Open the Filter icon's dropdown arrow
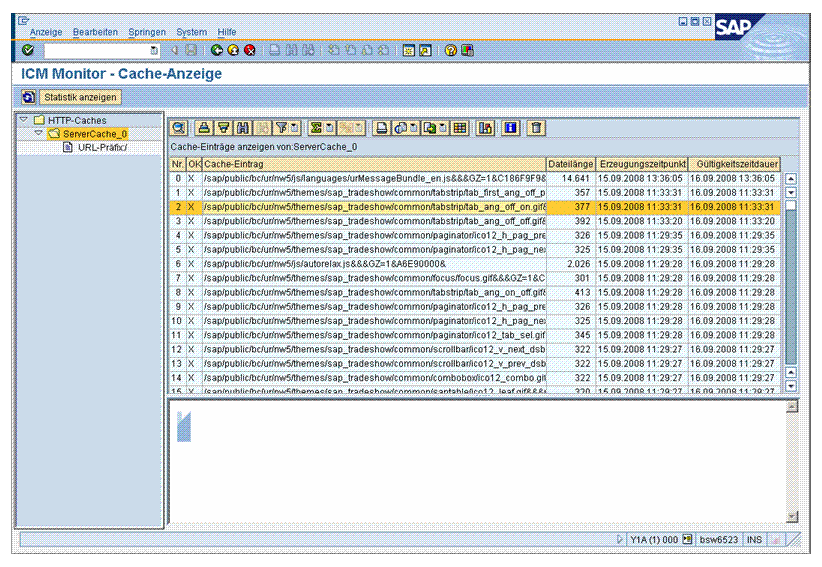 [294, 128]
